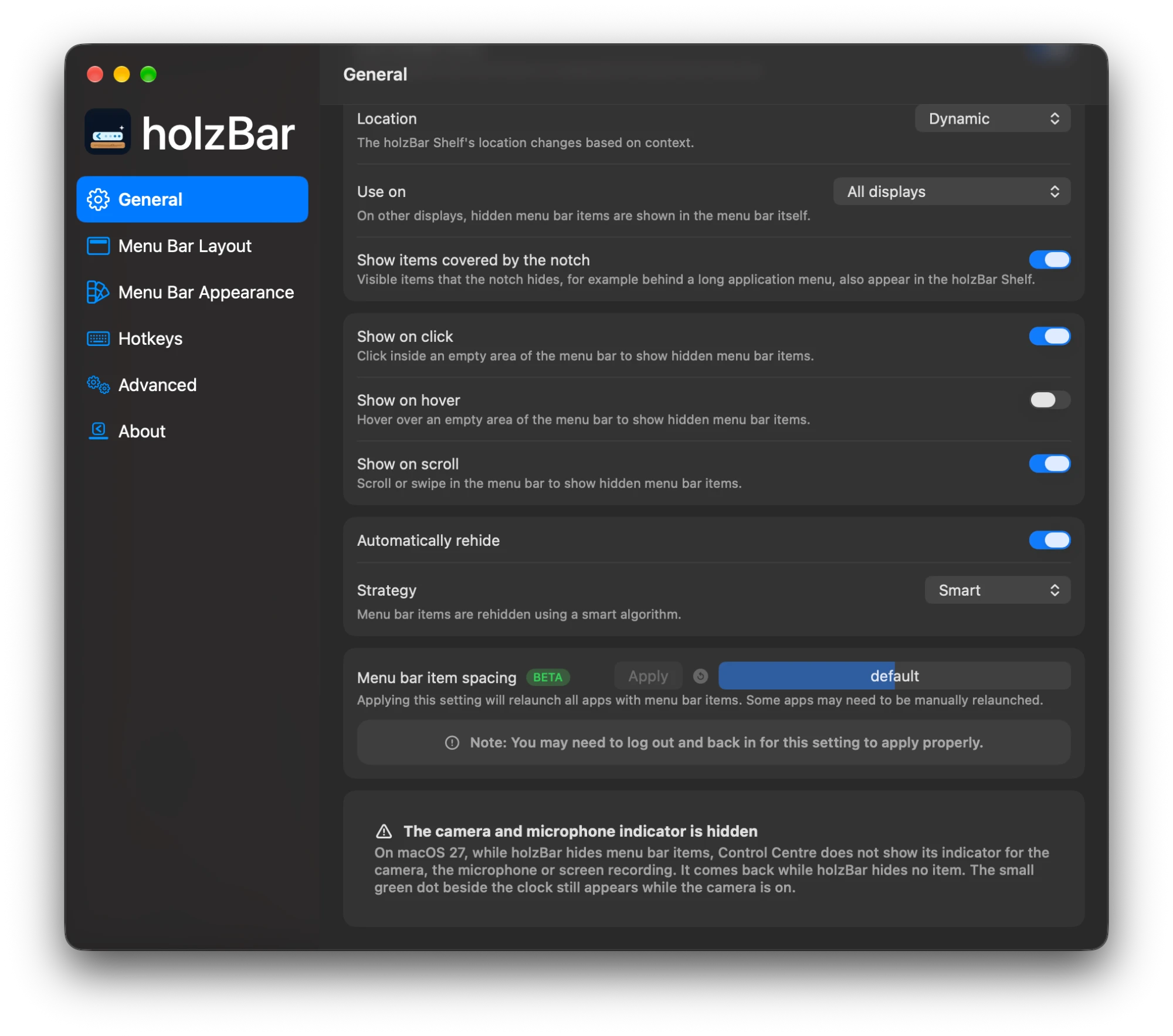Open the Advanced settings page

pos(192,385)
